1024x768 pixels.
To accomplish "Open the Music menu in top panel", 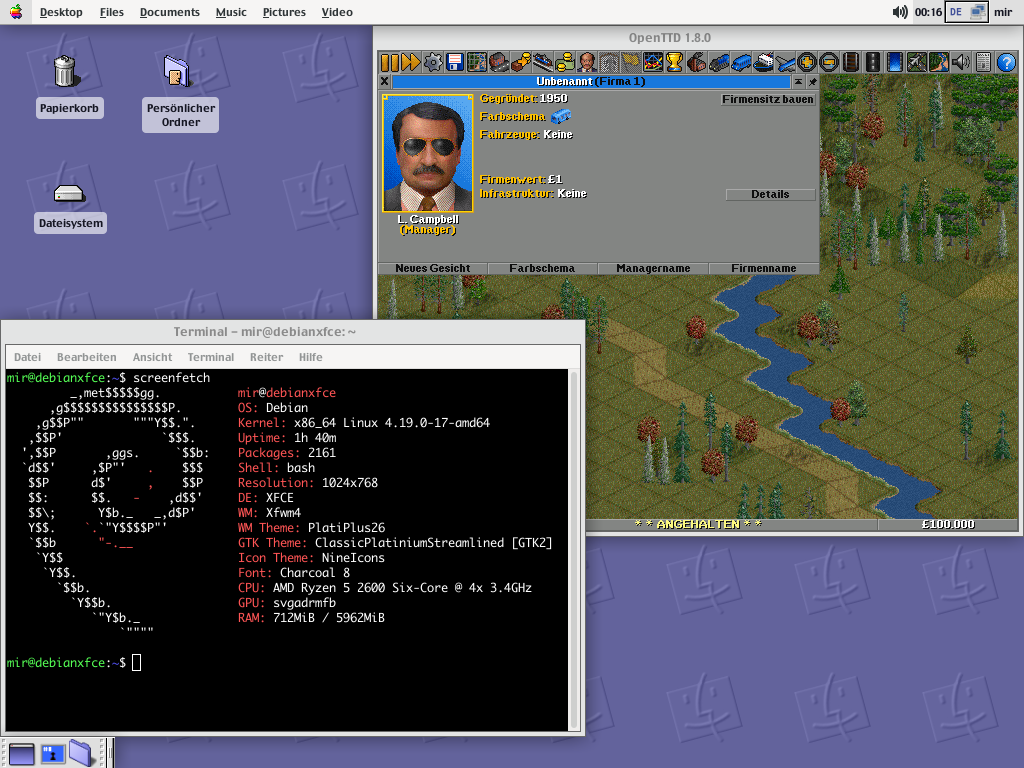I will [231, 12].
